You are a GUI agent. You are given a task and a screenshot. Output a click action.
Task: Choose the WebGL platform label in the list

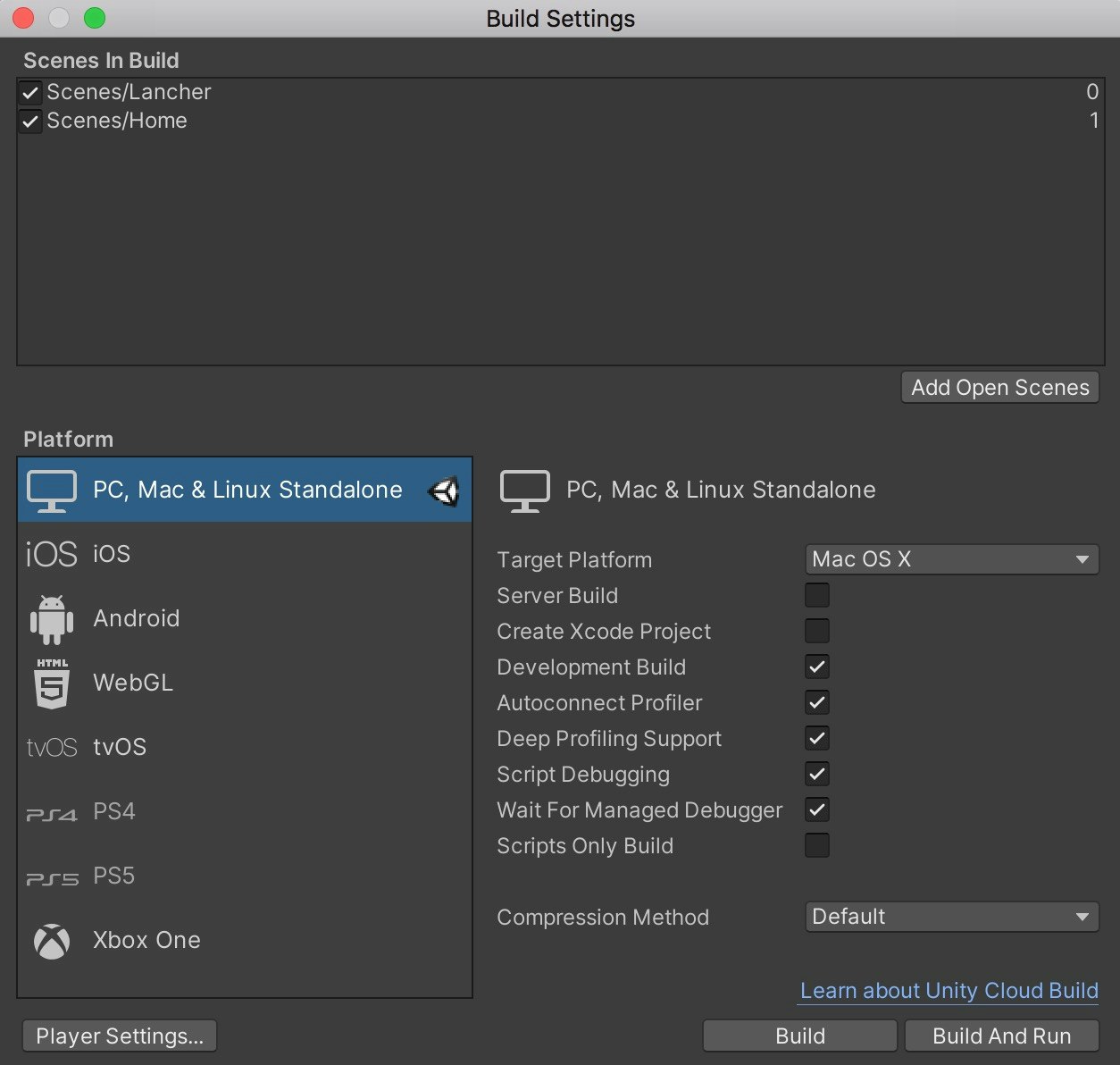click(133, 683)
